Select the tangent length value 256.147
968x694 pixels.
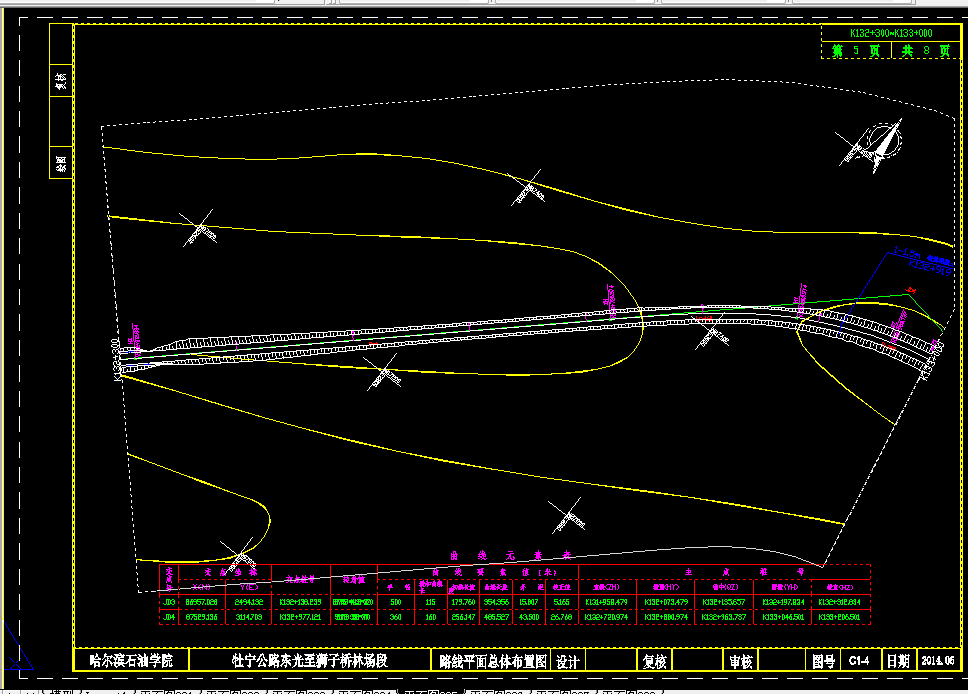(x=463, y=617)
